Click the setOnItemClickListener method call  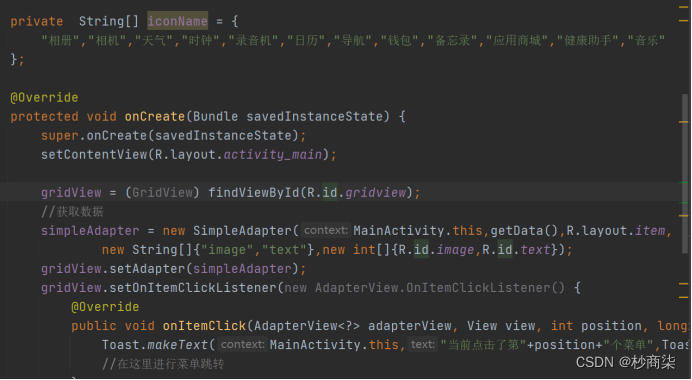pos(192,288)
